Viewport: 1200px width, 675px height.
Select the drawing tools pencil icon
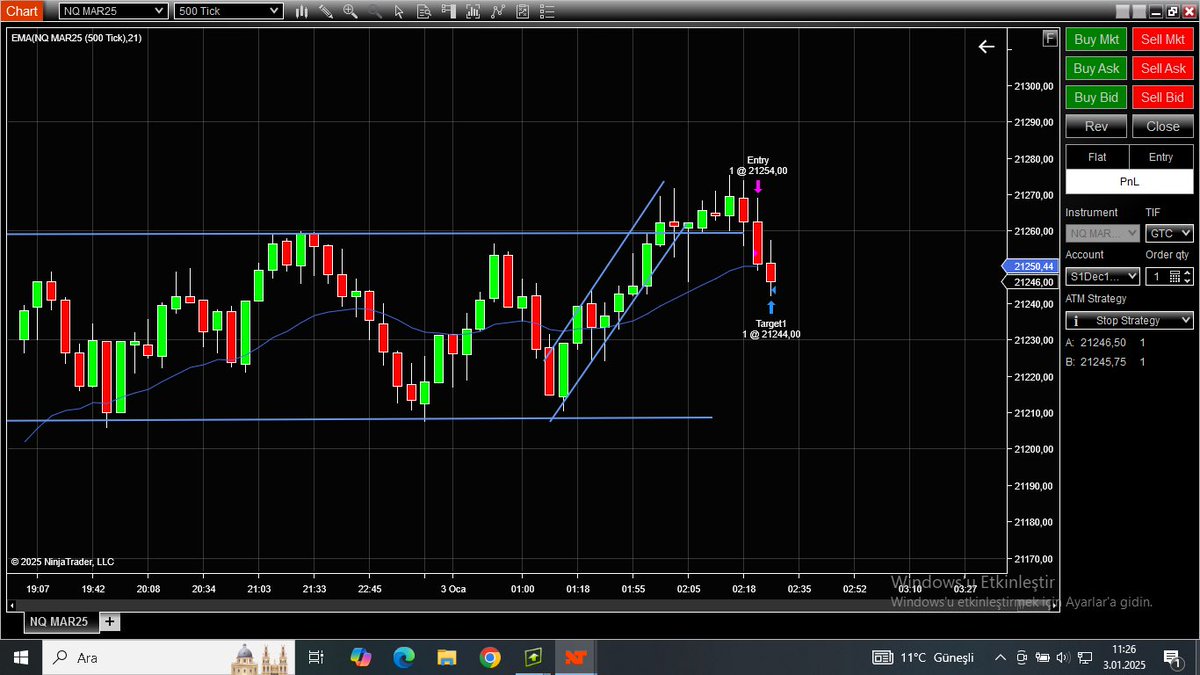(326, 12)
